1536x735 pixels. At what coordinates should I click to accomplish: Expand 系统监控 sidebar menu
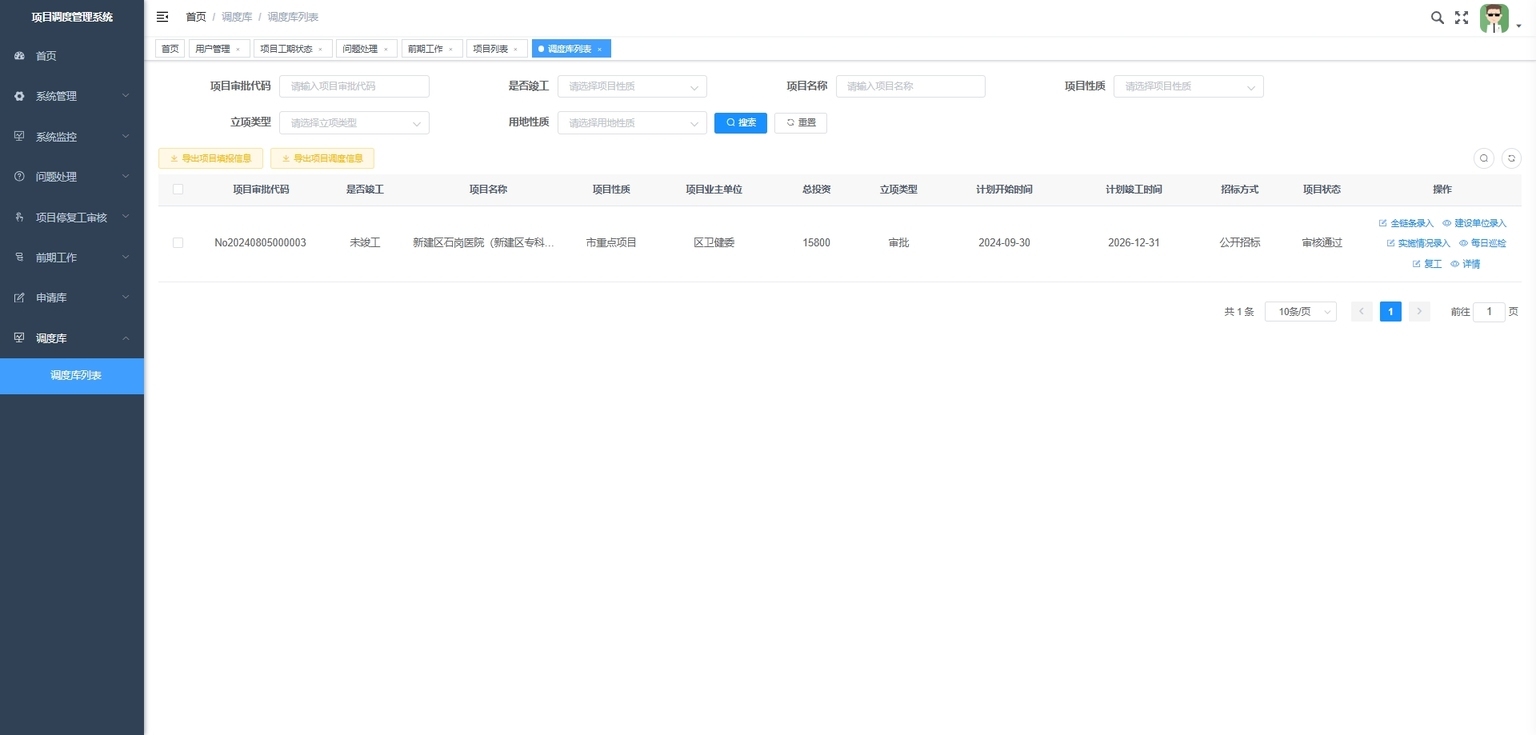(x=72, y=137)
